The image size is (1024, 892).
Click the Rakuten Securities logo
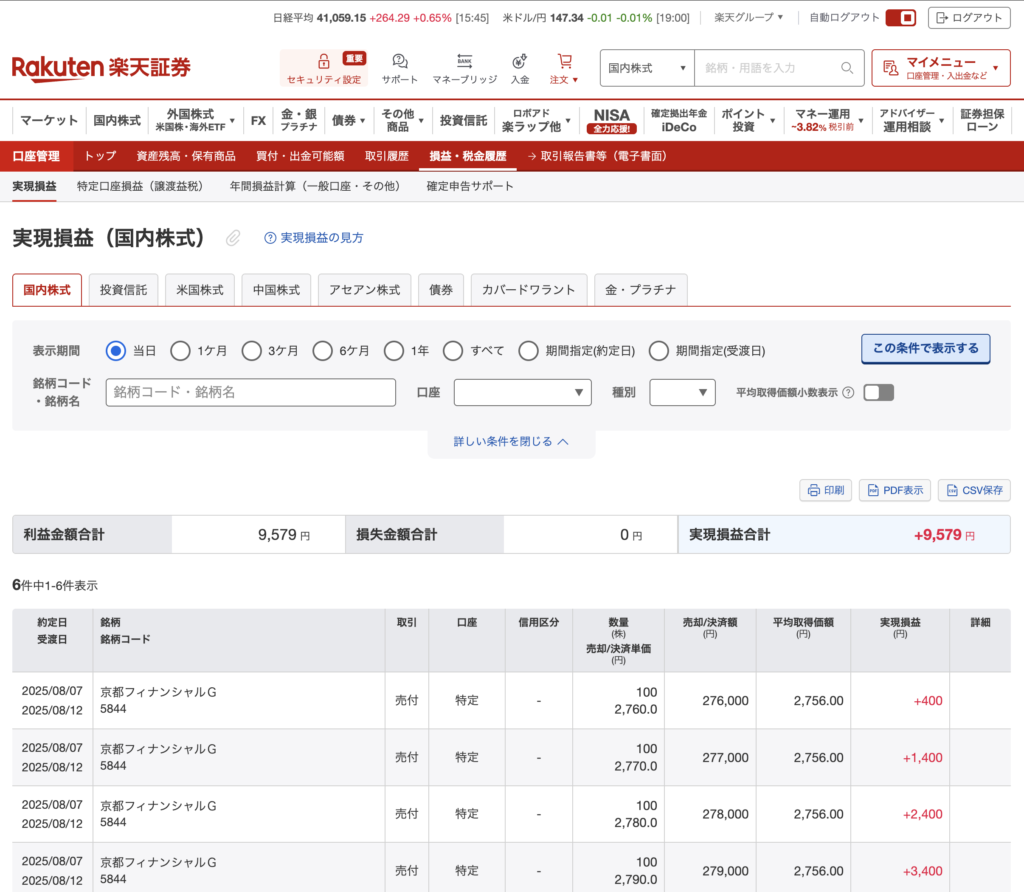[101, 68]
